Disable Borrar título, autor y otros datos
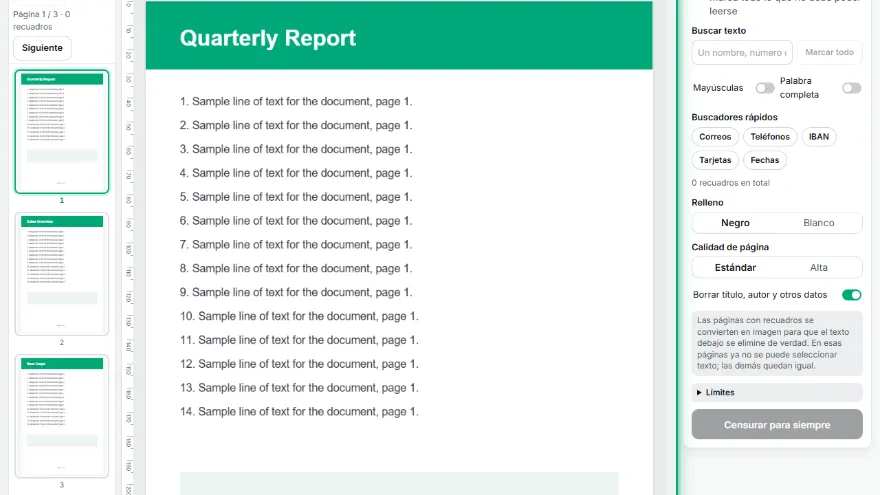This screenshot has width=880, height=495. (851, 295)
